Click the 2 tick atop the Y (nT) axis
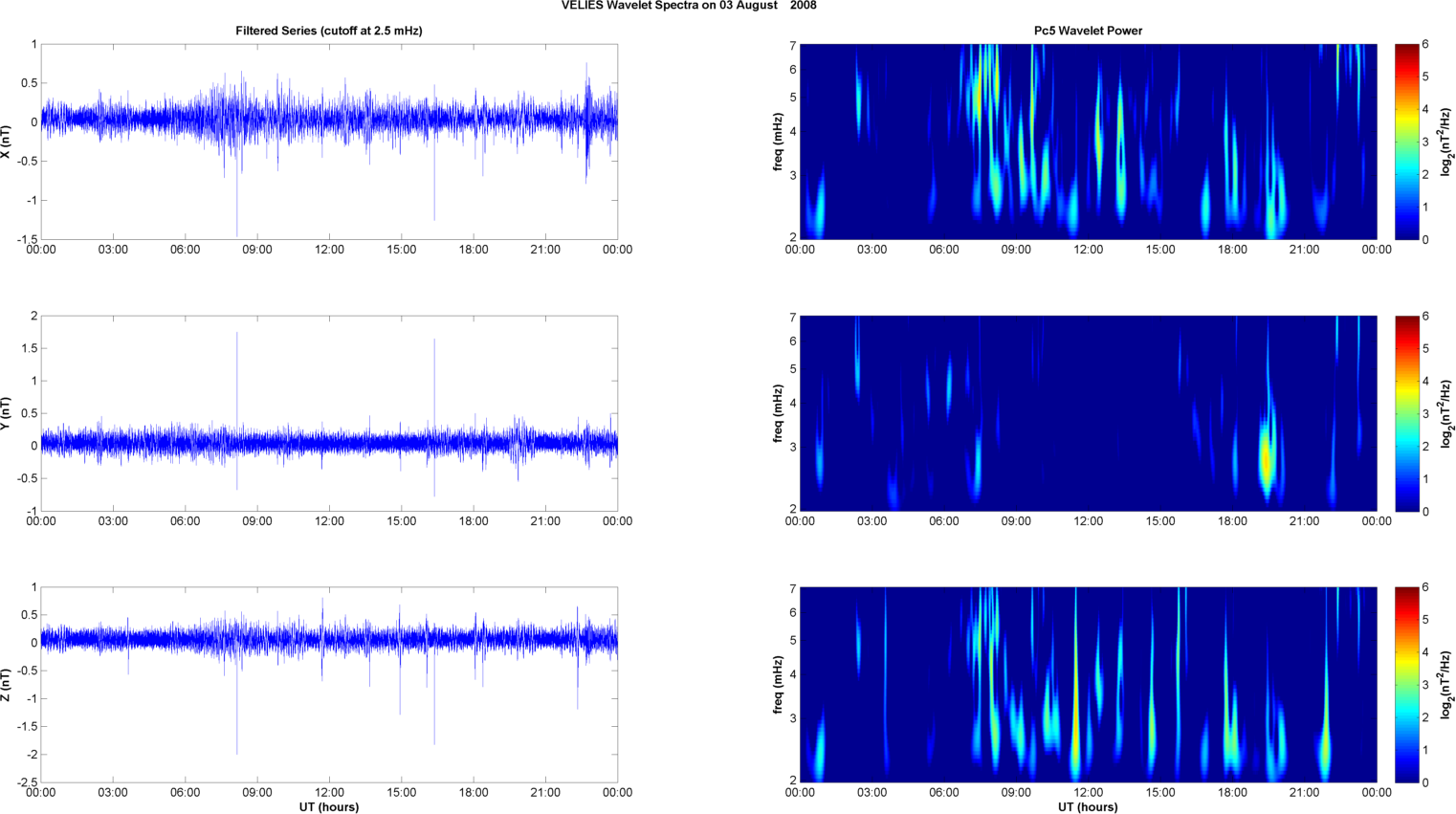The height and width of the screenshot is (814, 1456). coord(33,316)
